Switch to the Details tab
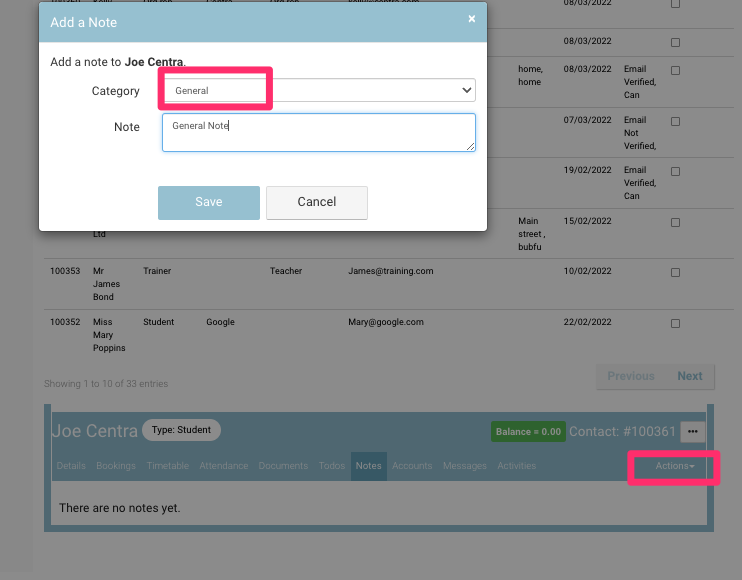Viewport: 742px width, 580px height. coord(71,466)
